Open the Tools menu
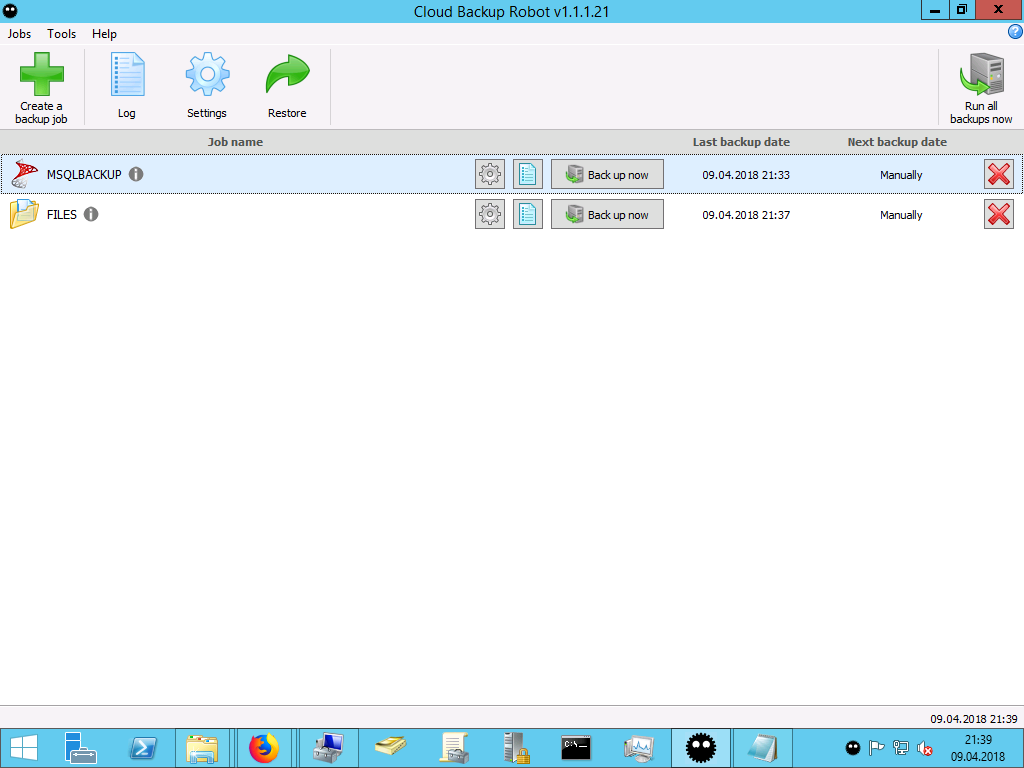Viewport: 1024px width, 768px height. [61, 34]
